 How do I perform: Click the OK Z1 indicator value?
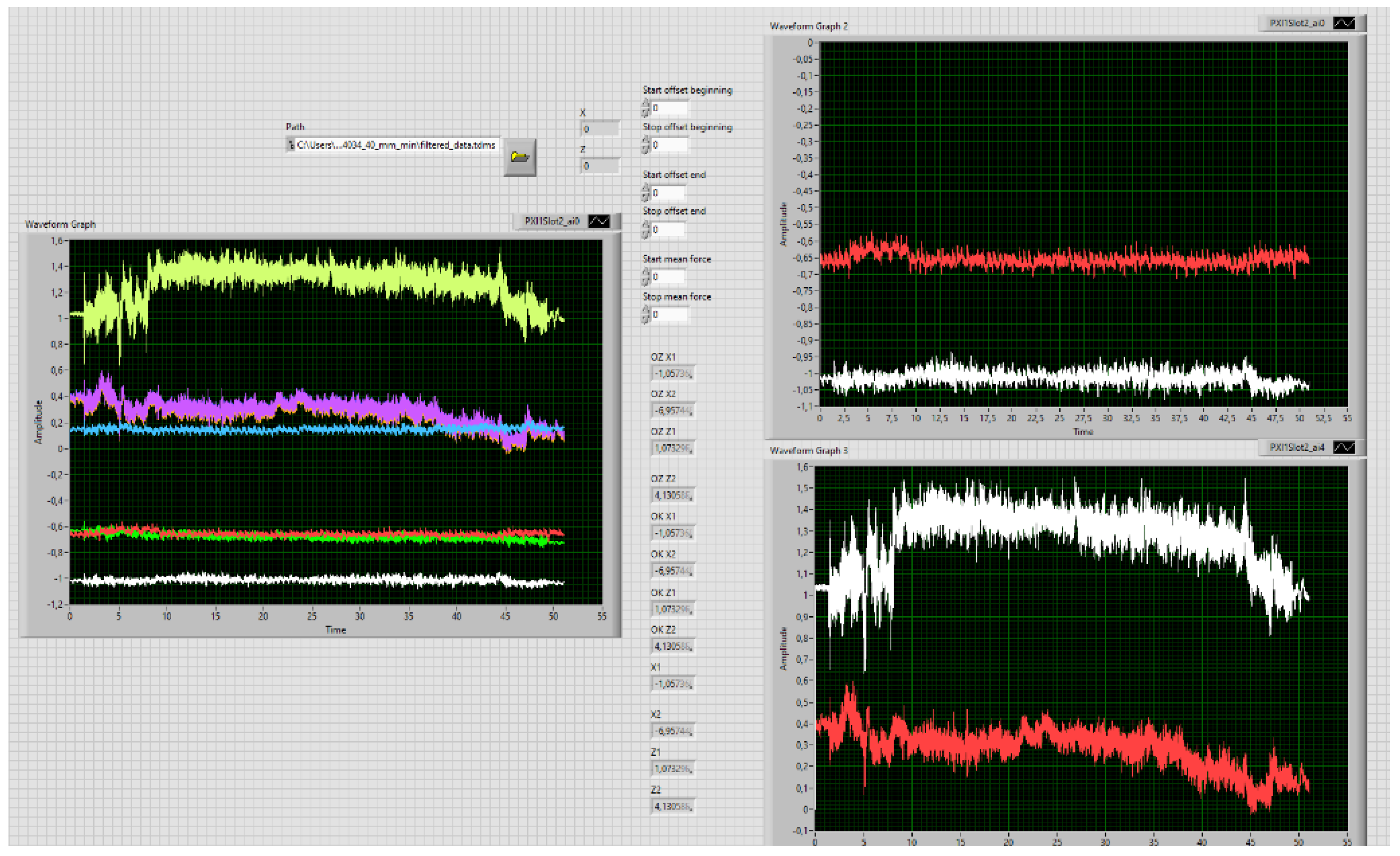pos(673,609)
